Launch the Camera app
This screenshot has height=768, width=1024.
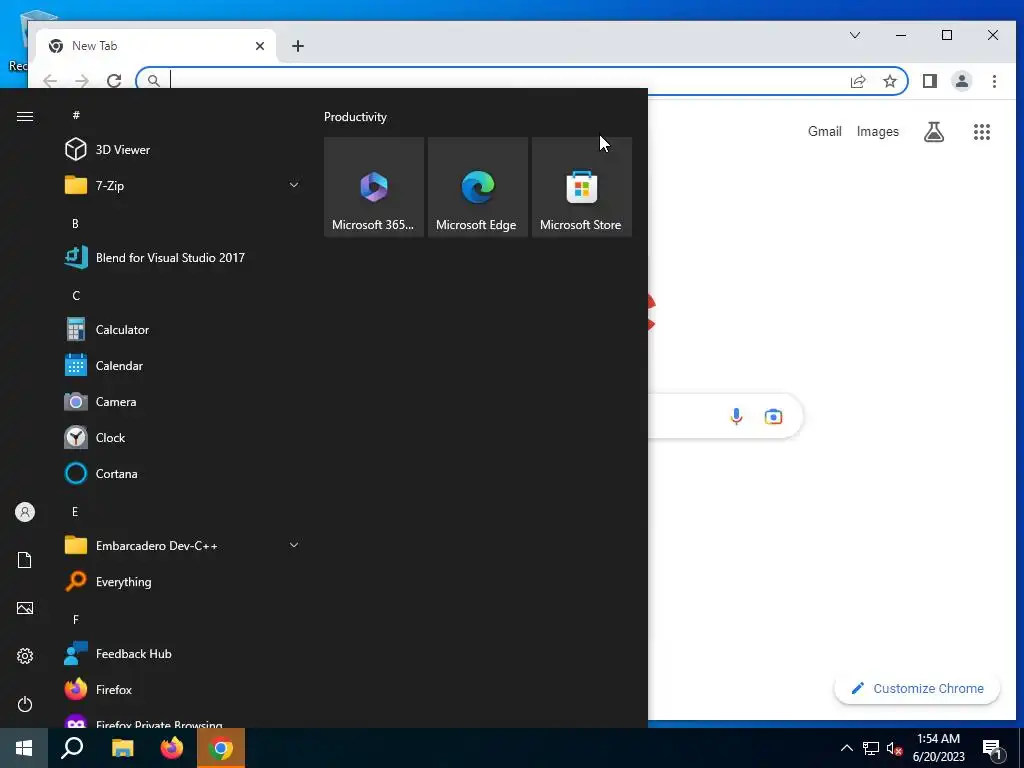click(x=183, y=402)
